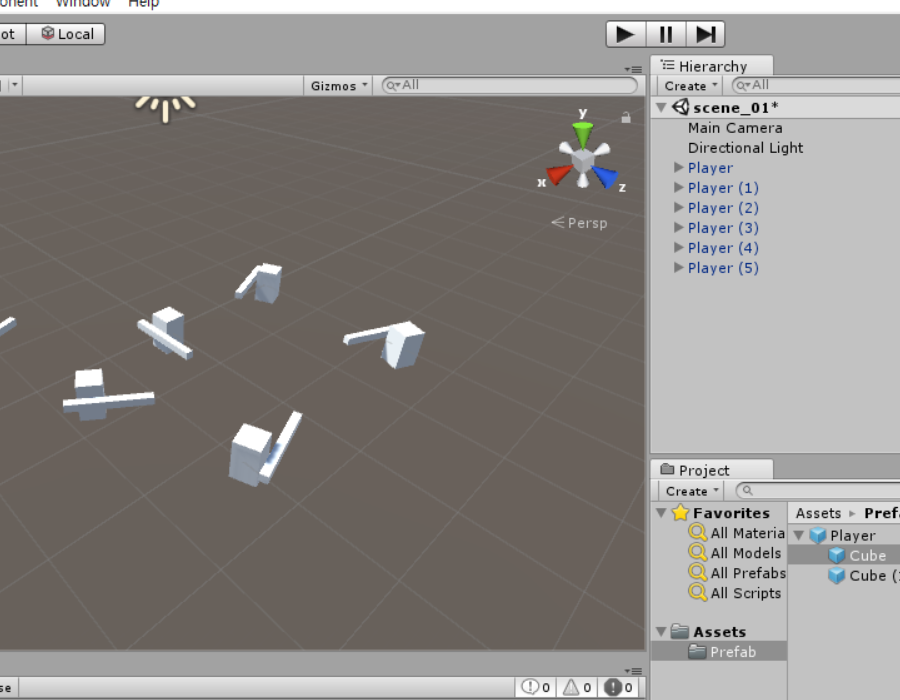
Task: Expand Player (2) in Hierarchy
Action: click(x=678, y=207)
